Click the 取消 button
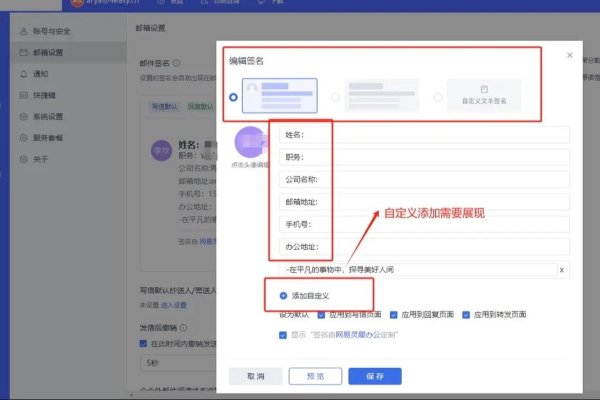 pyautogui.click(x=256, y=376)
